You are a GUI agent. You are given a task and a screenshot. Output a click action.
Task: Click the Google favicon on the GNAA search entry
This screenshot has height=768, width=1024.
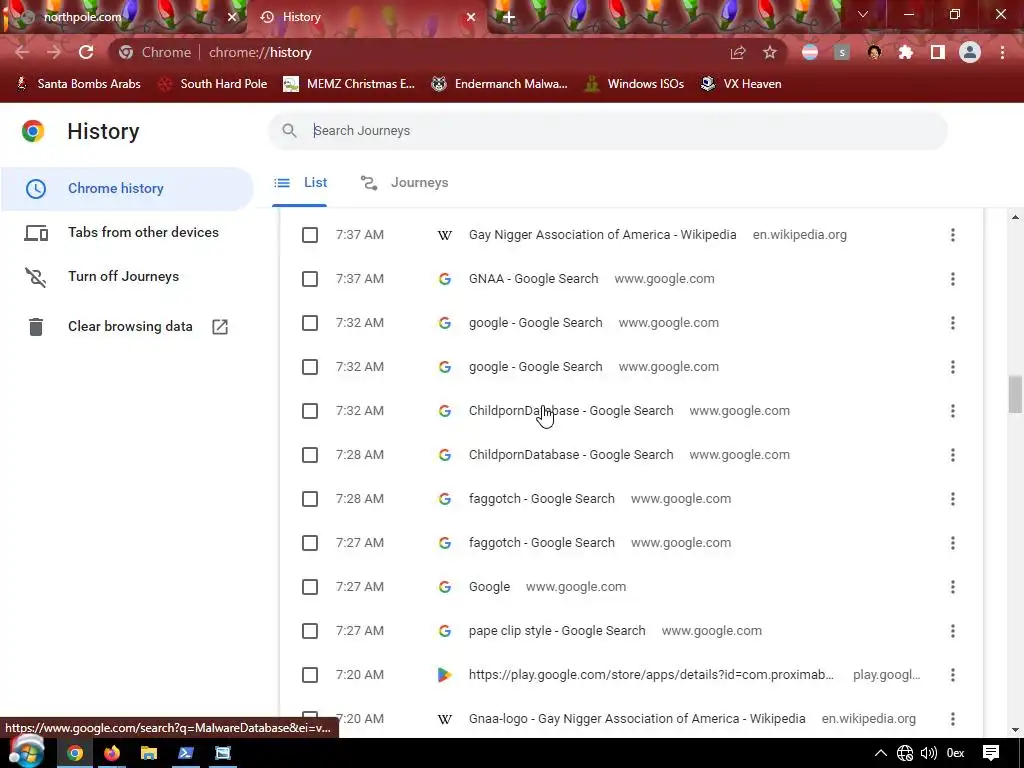point(445,279)
